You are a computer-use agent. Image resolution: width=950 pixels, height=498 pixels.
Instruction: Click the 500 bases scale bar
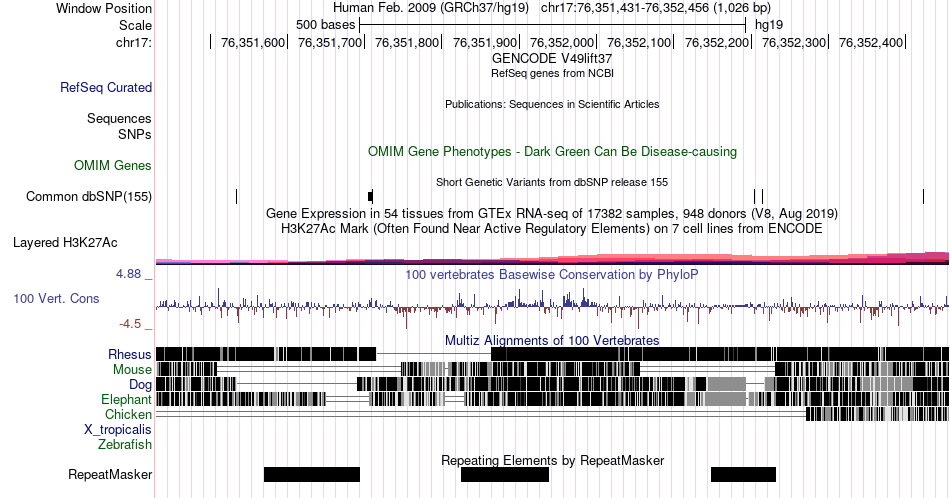click(x=552, y=25)
